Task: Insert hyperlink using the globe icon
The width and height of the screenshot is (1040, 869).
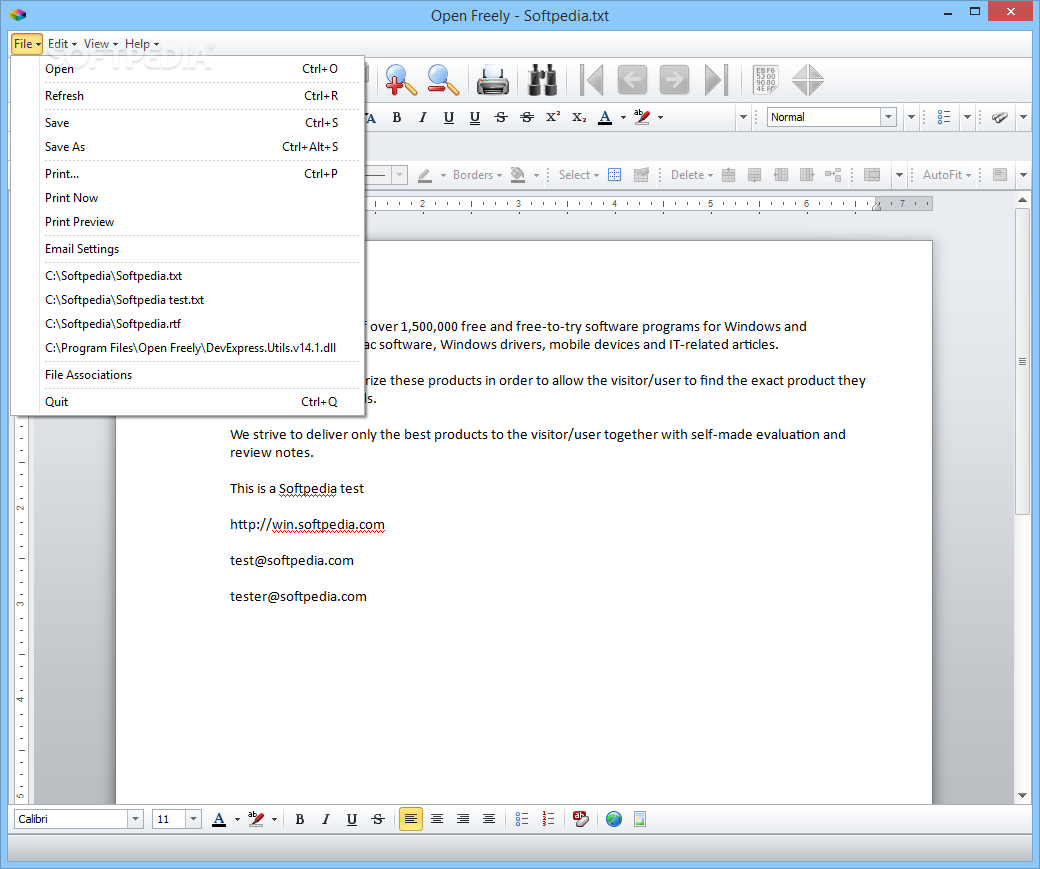Action: (614, 819)
